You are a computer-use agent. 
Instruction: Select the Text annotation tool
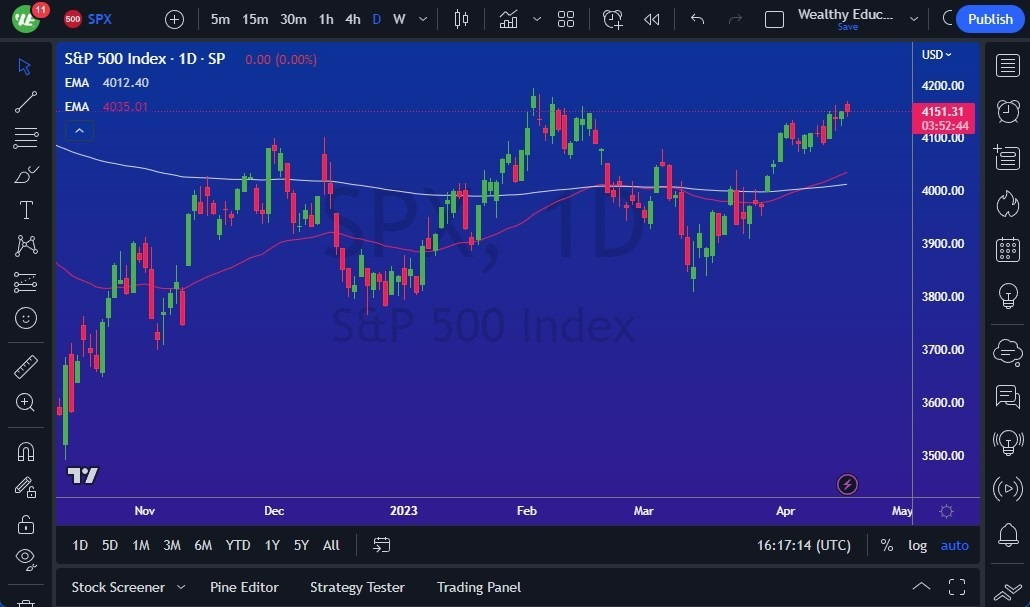25,210
